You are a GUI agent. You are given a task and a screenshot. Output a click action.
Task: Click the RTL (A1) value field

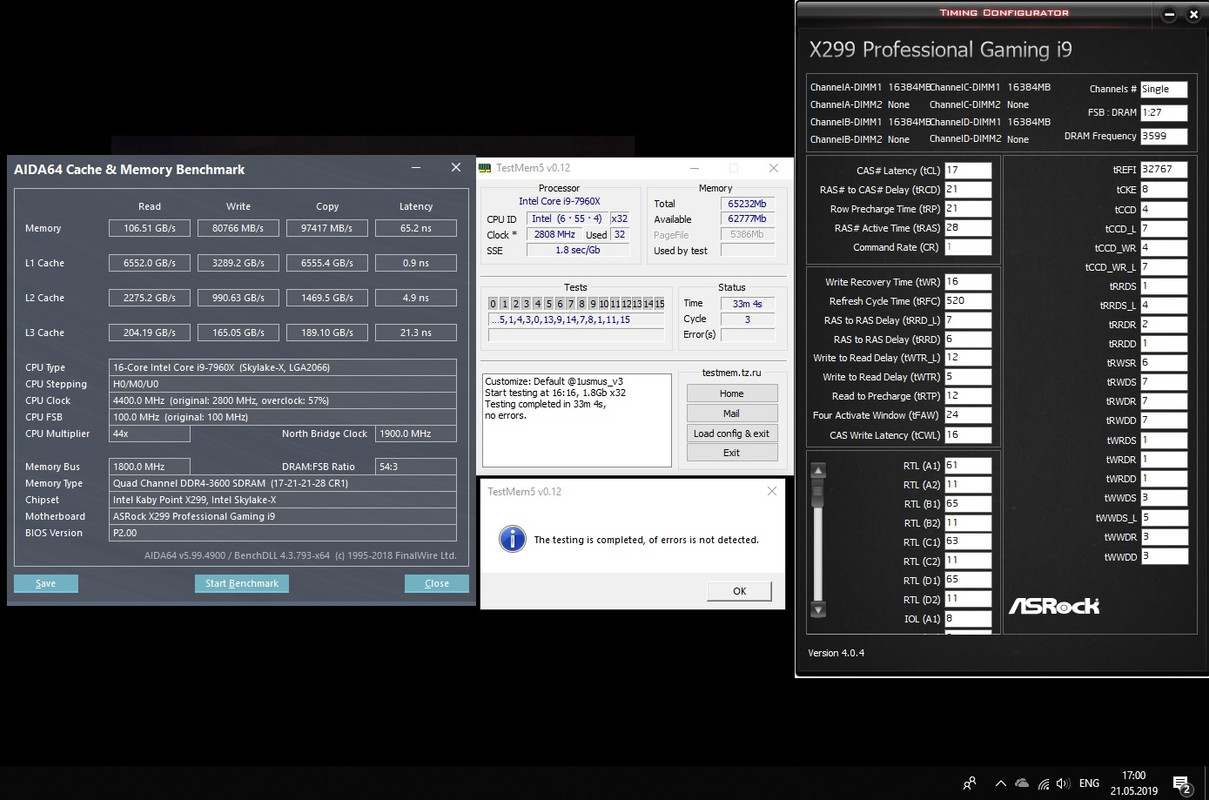pyautogui.click(x=967, y=465)
